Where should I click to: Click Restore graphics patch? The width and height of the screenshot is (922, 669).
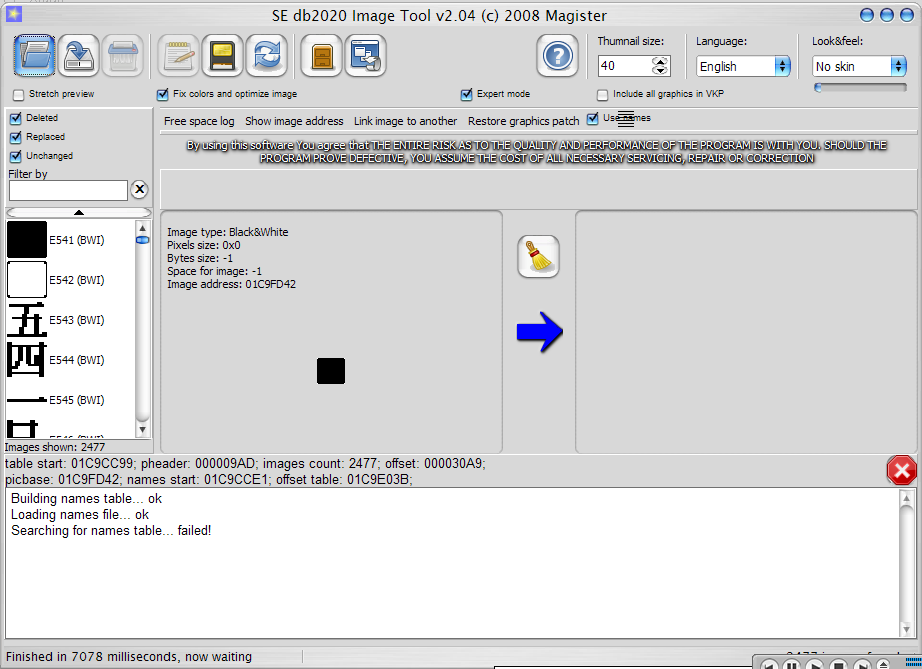pos(523,121)
